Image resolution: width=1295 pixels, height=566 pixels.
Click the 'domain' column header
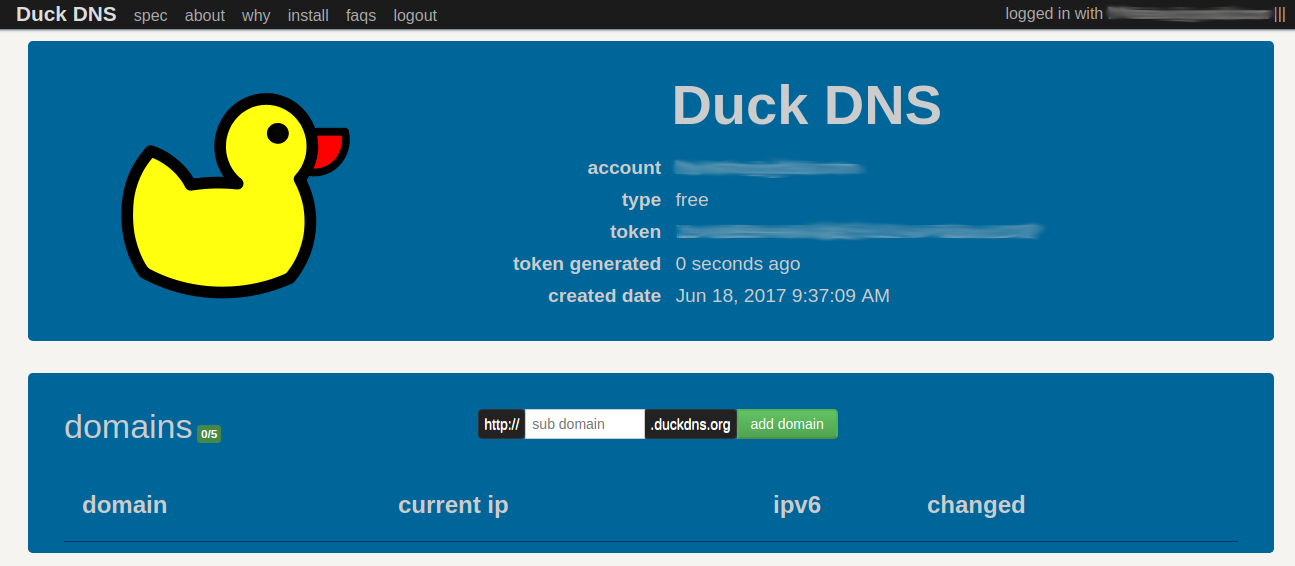pyautogui.click(x=125, y=505)
